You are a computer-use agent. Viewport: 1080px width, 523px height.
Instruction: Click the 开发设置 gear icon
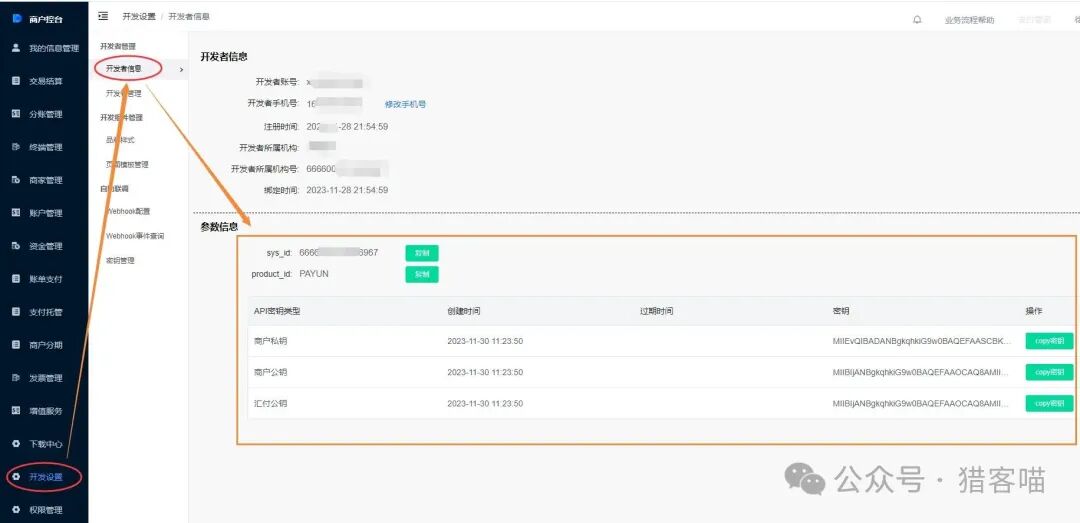[x=16, y=477]
